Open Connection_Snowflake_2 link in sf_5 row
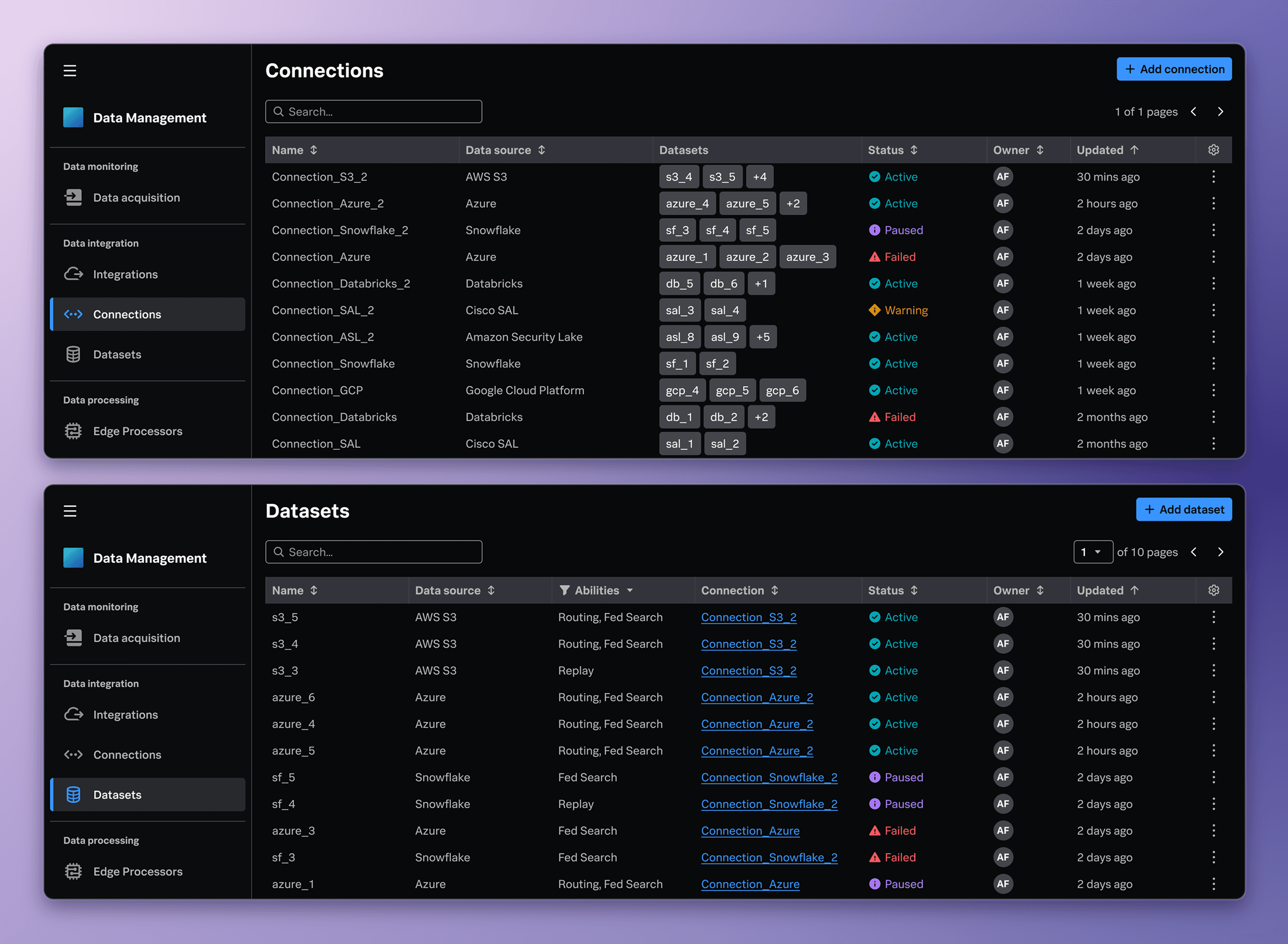Viewport: 1288px width, 944px height. click(x=769, y=777)
